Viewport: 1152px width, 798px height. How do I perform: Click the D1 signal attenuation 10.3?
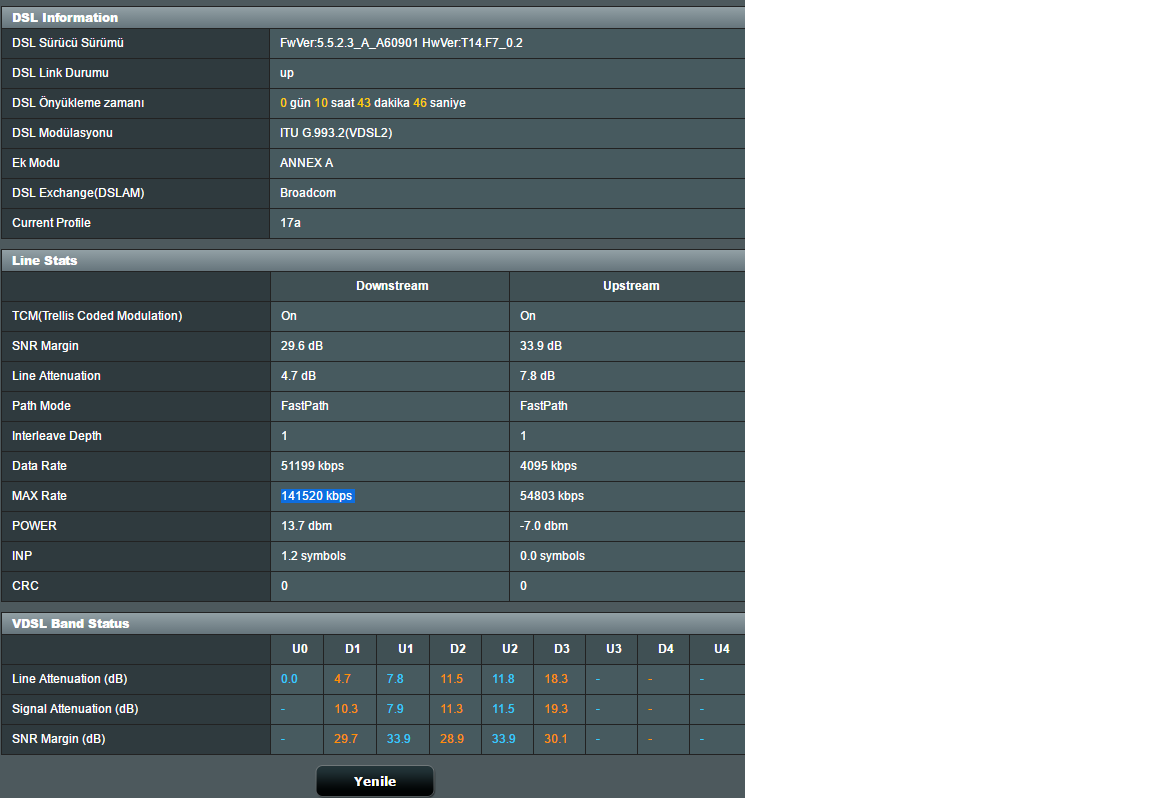[x=346, y=709]
